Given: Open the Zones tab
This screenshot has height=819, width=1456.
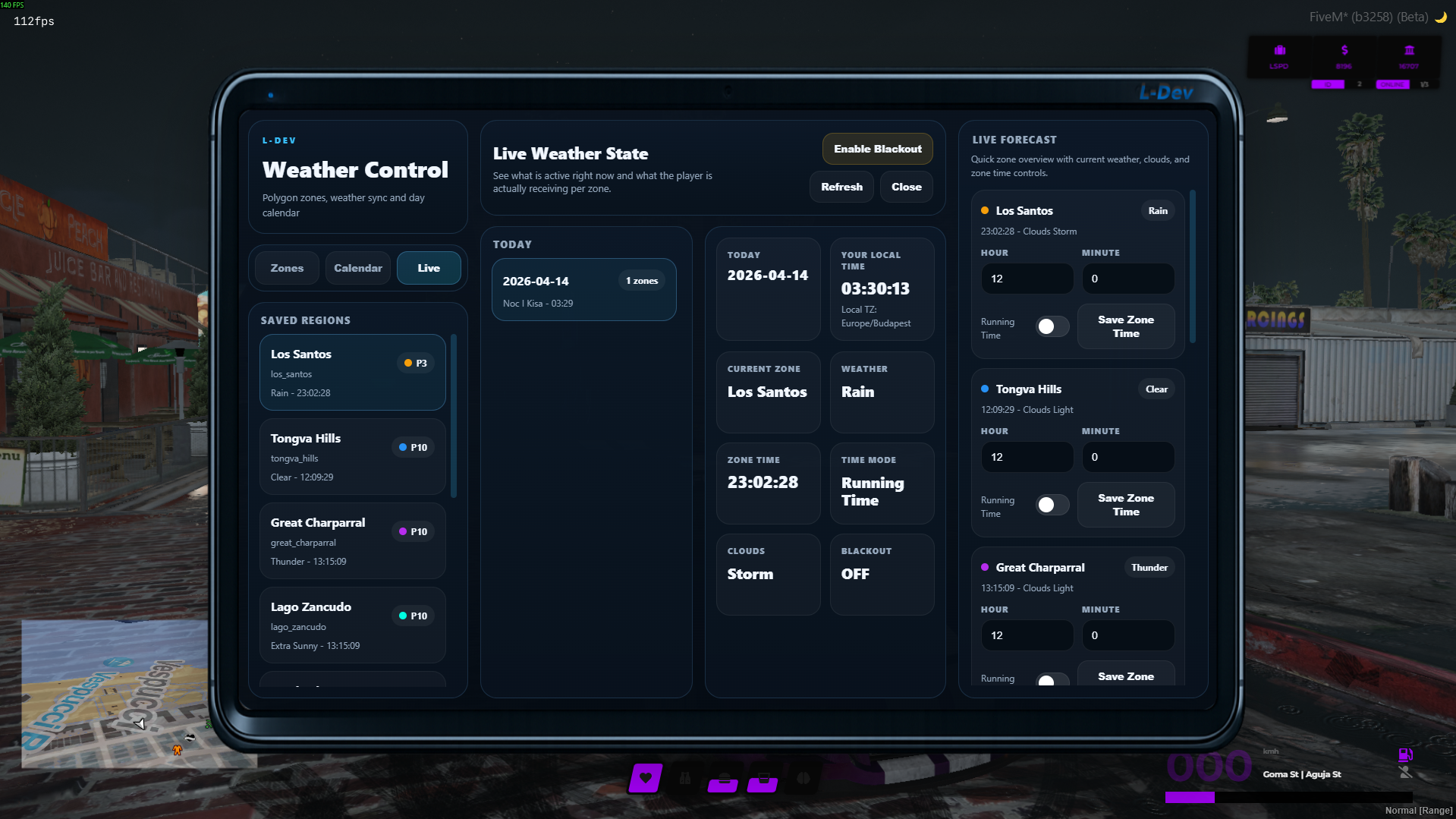Looking at the screenshot, I should (x=287, y=268).
